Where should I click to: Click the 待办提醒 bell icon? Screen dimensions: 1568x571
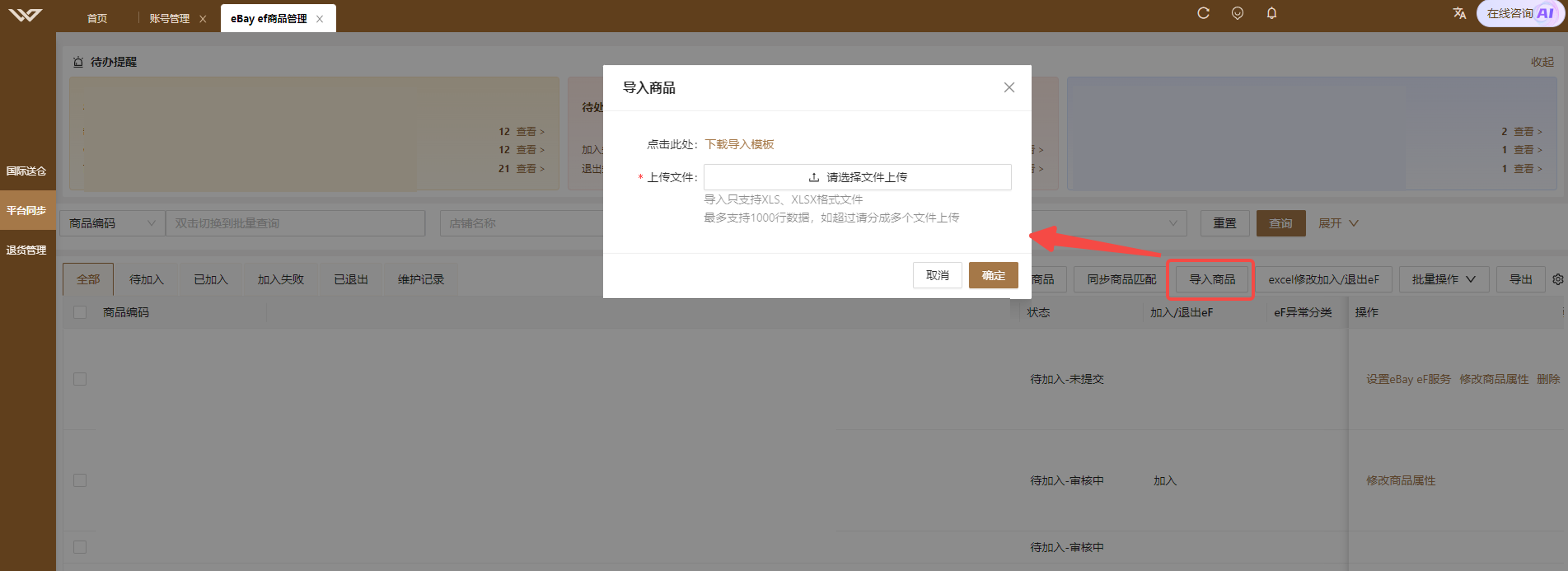click(78, 62)
